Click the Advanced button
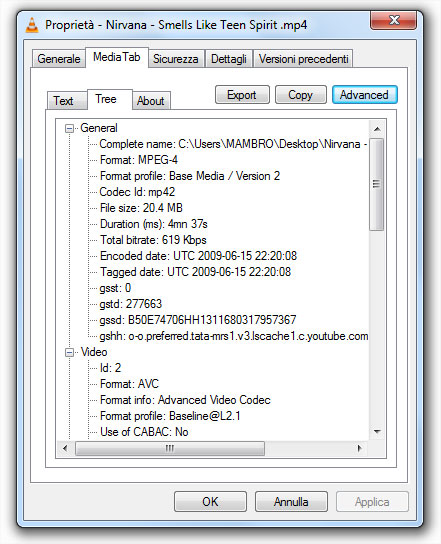This screenshot has width=441, height=544. (x=364, y=95)
